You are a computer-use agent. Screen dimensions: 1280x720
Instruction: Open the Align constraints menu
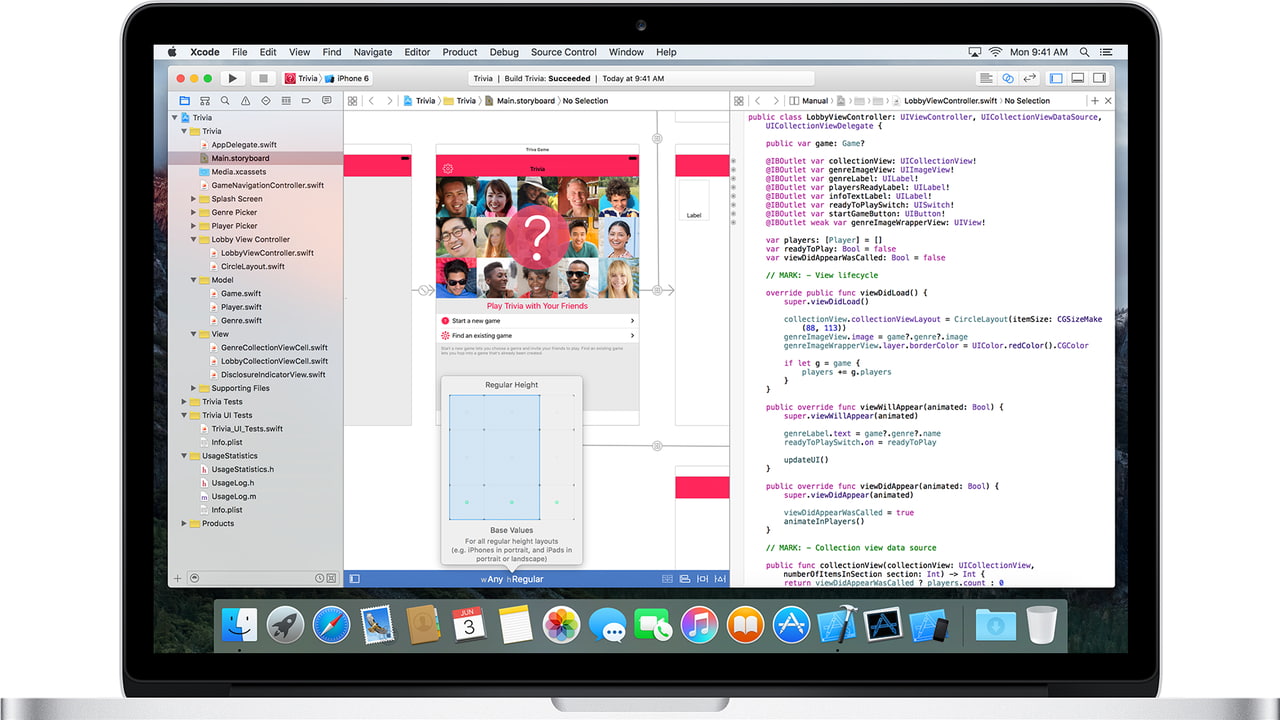(684, 578)
